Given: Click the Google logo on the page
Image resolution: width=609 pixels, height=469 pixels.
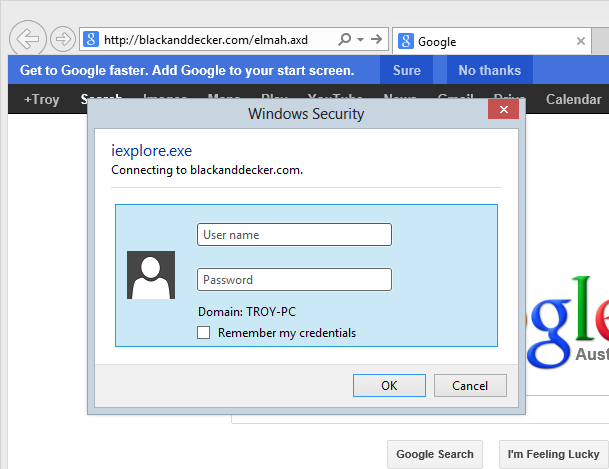Looking at the screenshot, I should click(x=567, y=320).
